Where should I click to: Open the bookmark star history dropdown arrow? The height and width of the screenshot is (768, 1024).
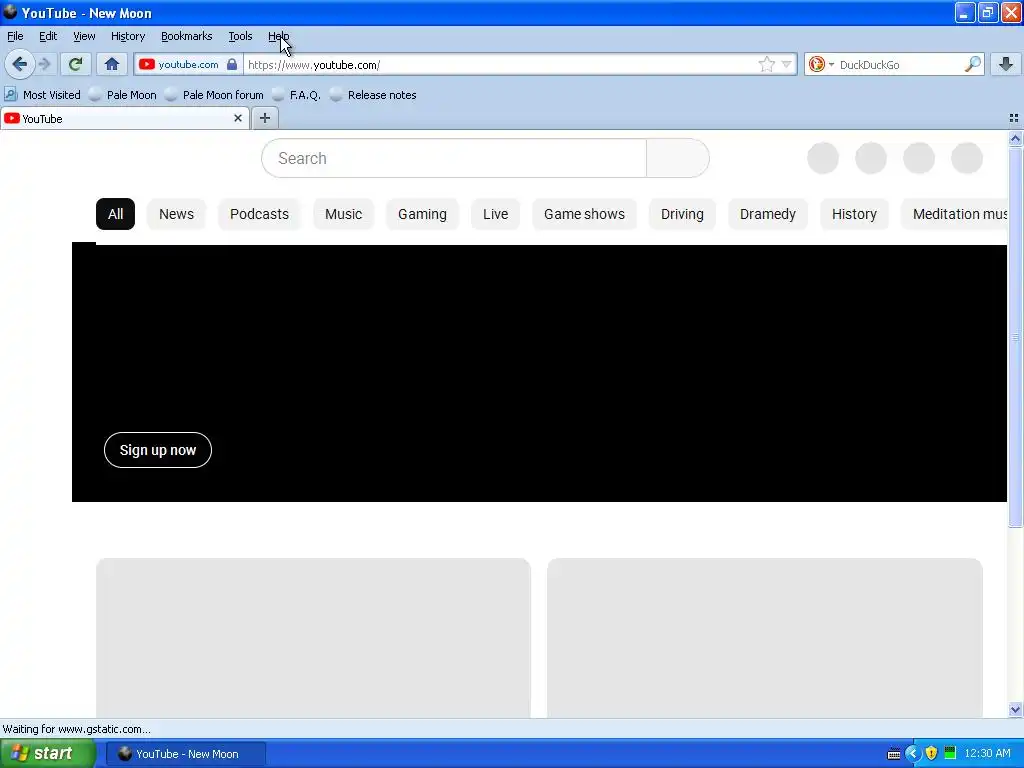tap(786, 64)
